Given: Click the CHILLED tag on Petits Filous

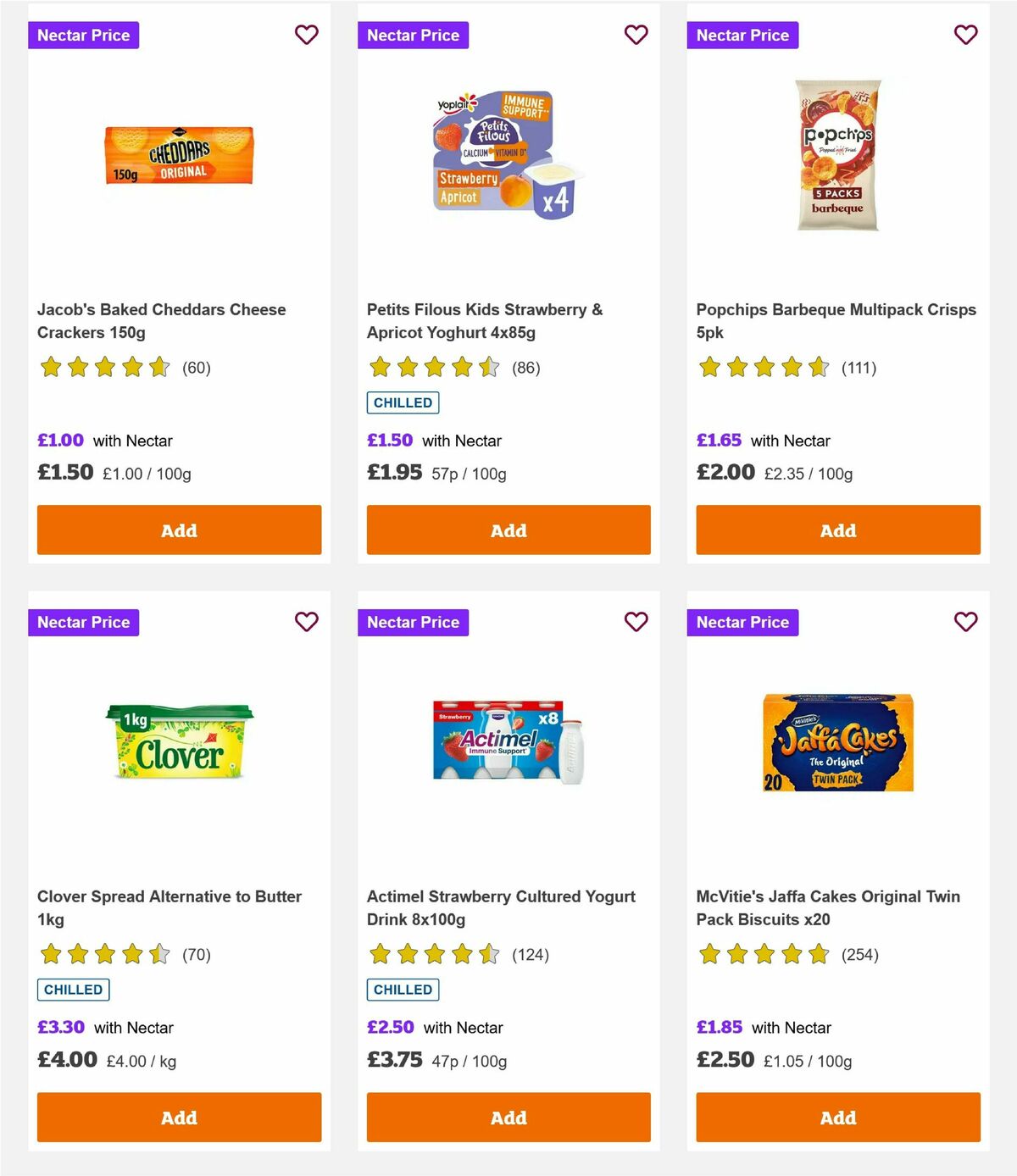Looking at the screenshot, I should point(403,402).
